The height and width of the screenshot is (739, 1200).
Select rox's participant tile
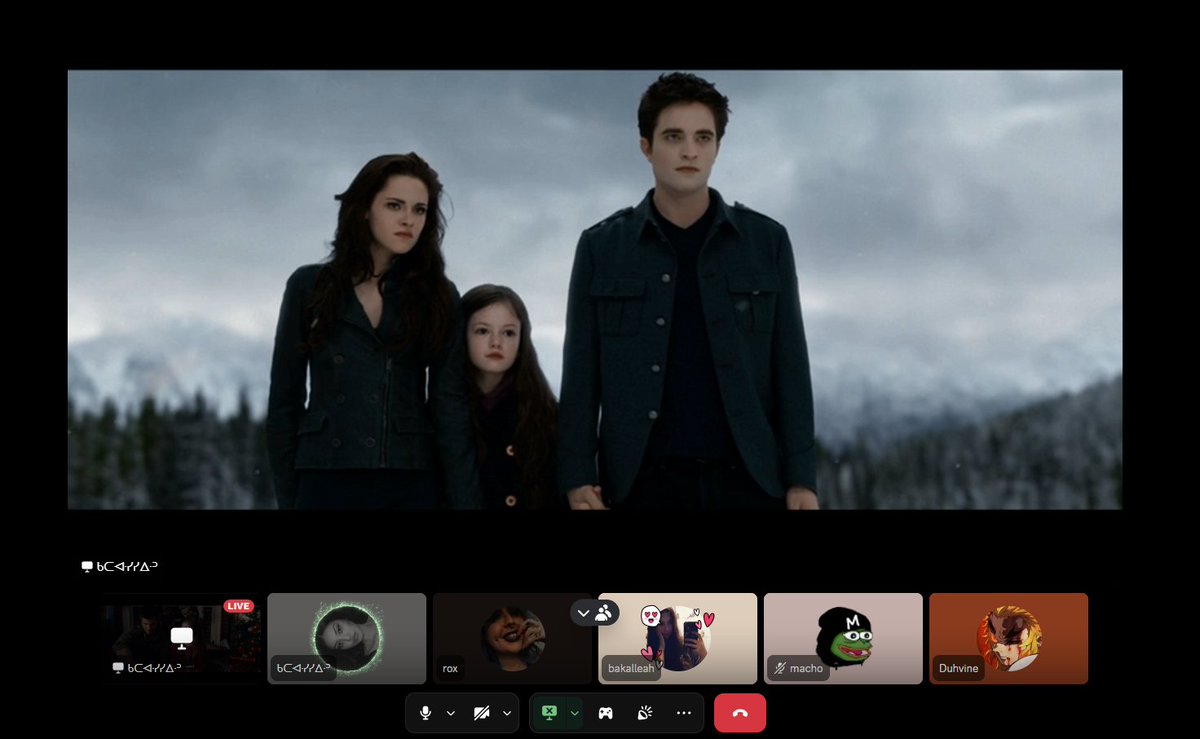(x=512, y=638)
